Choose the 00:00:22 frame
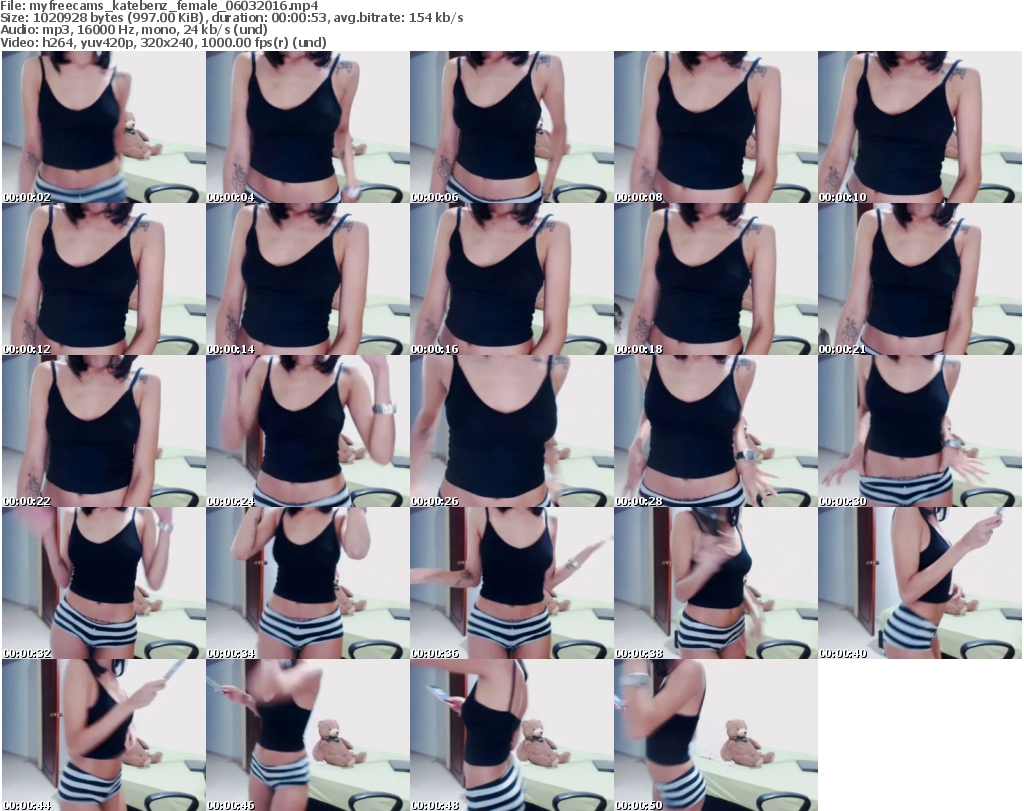The height and width of the screenshot is (811, 1024). 104,431
